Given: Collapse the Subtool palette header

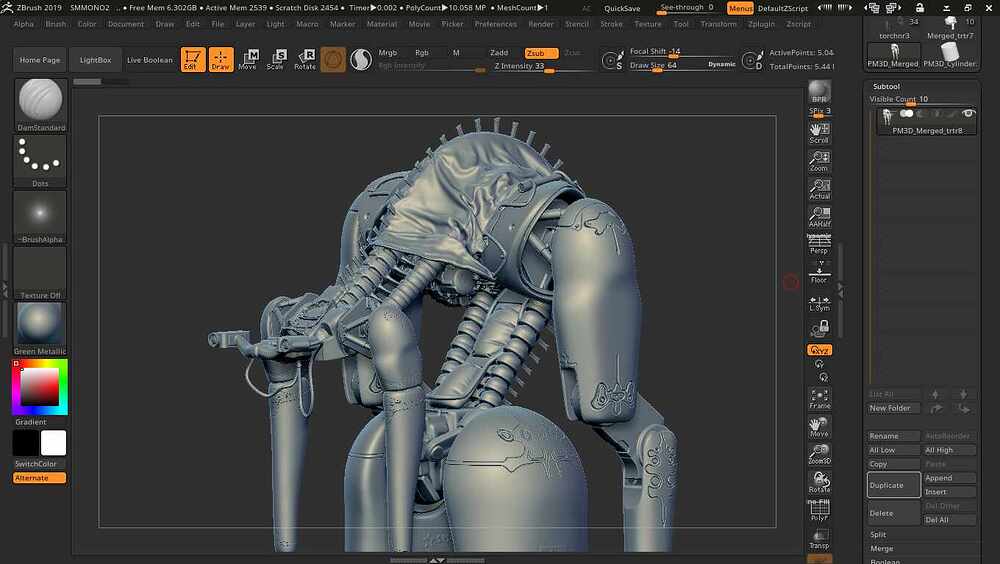Looking at the screenshot, I should click(886, 86).
